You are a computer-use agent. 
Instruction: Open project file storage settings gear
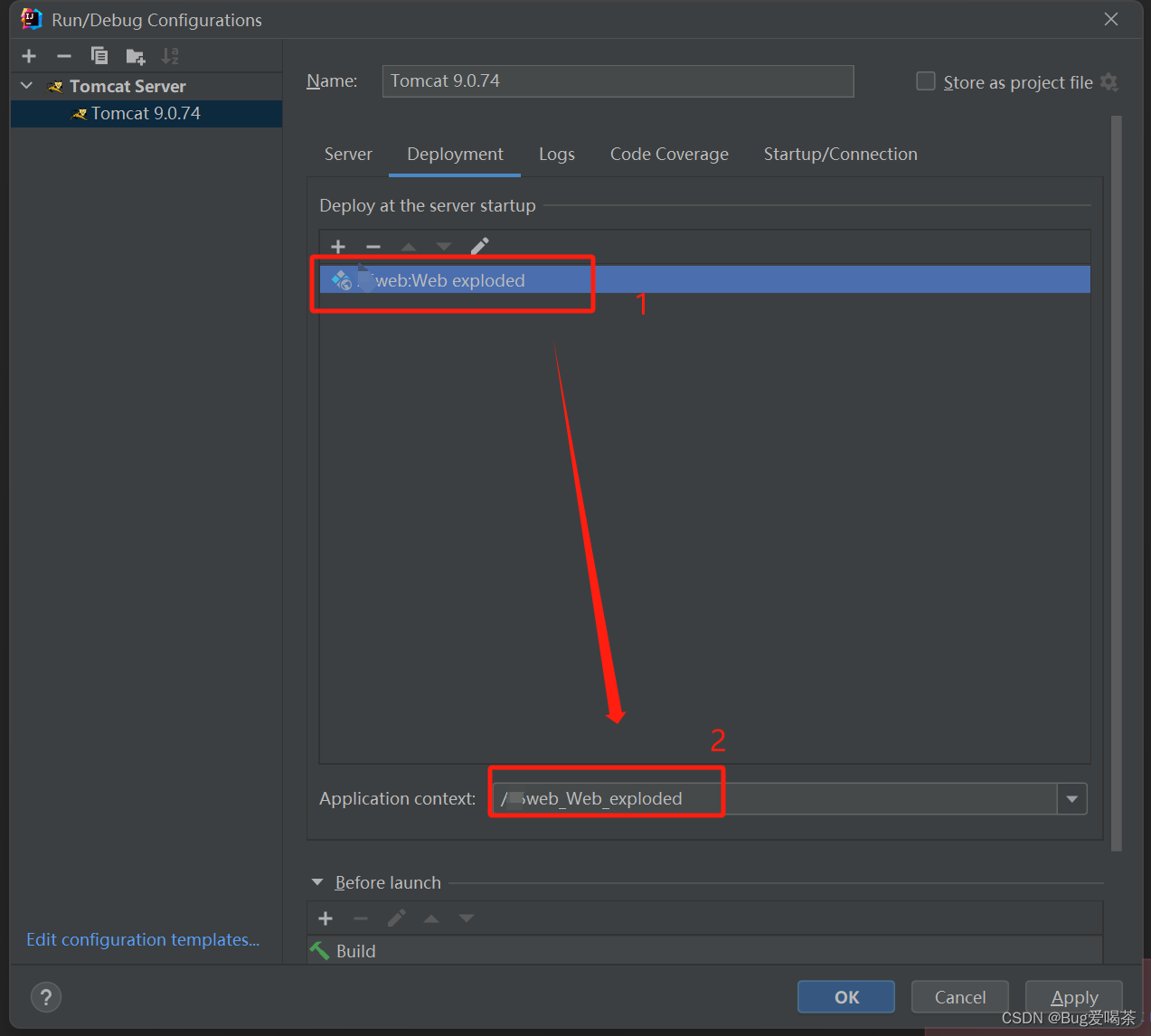coord(1109,82)
